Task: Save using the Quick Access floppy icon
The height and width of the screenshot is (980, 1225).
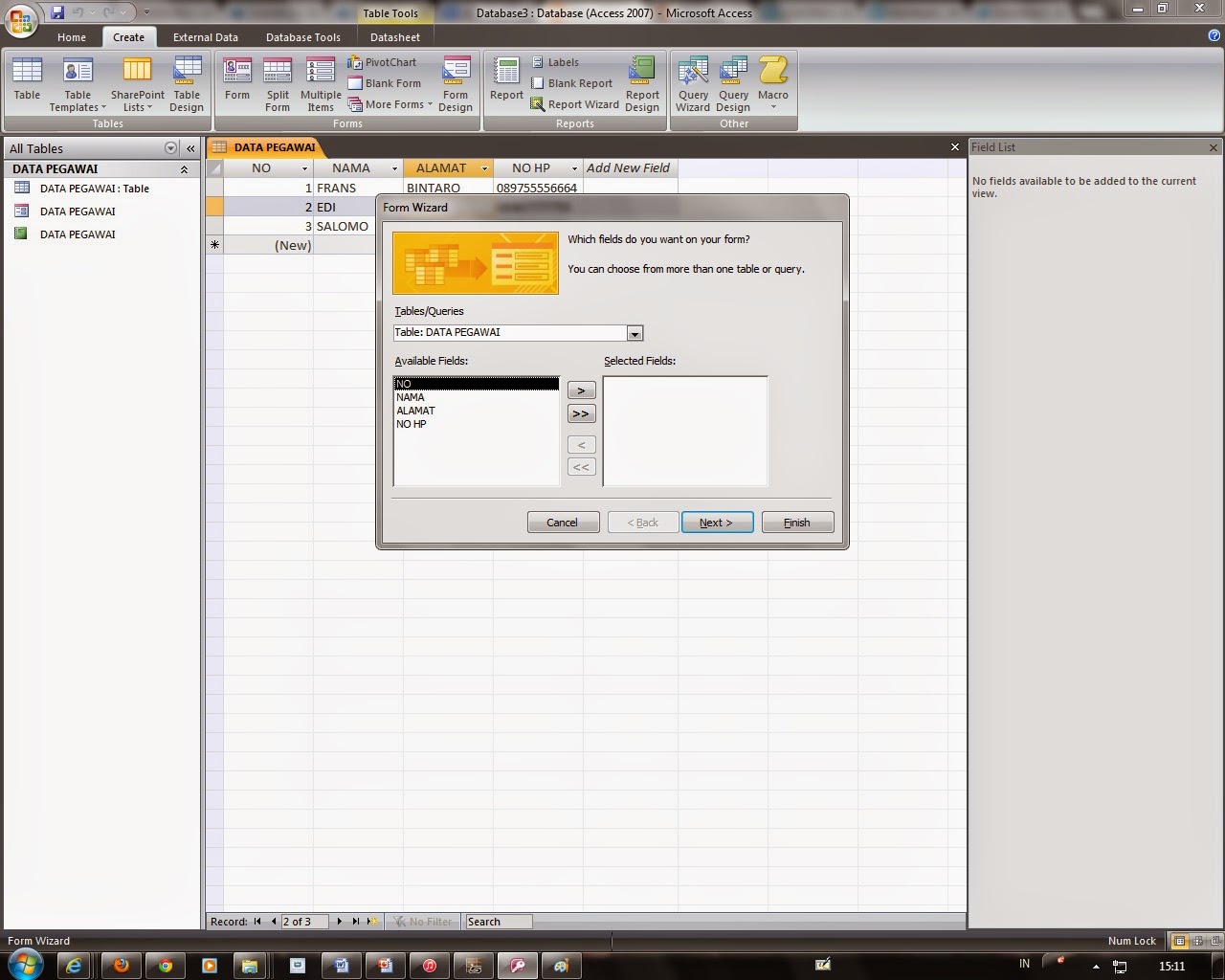Action: [x=57, y=13]
